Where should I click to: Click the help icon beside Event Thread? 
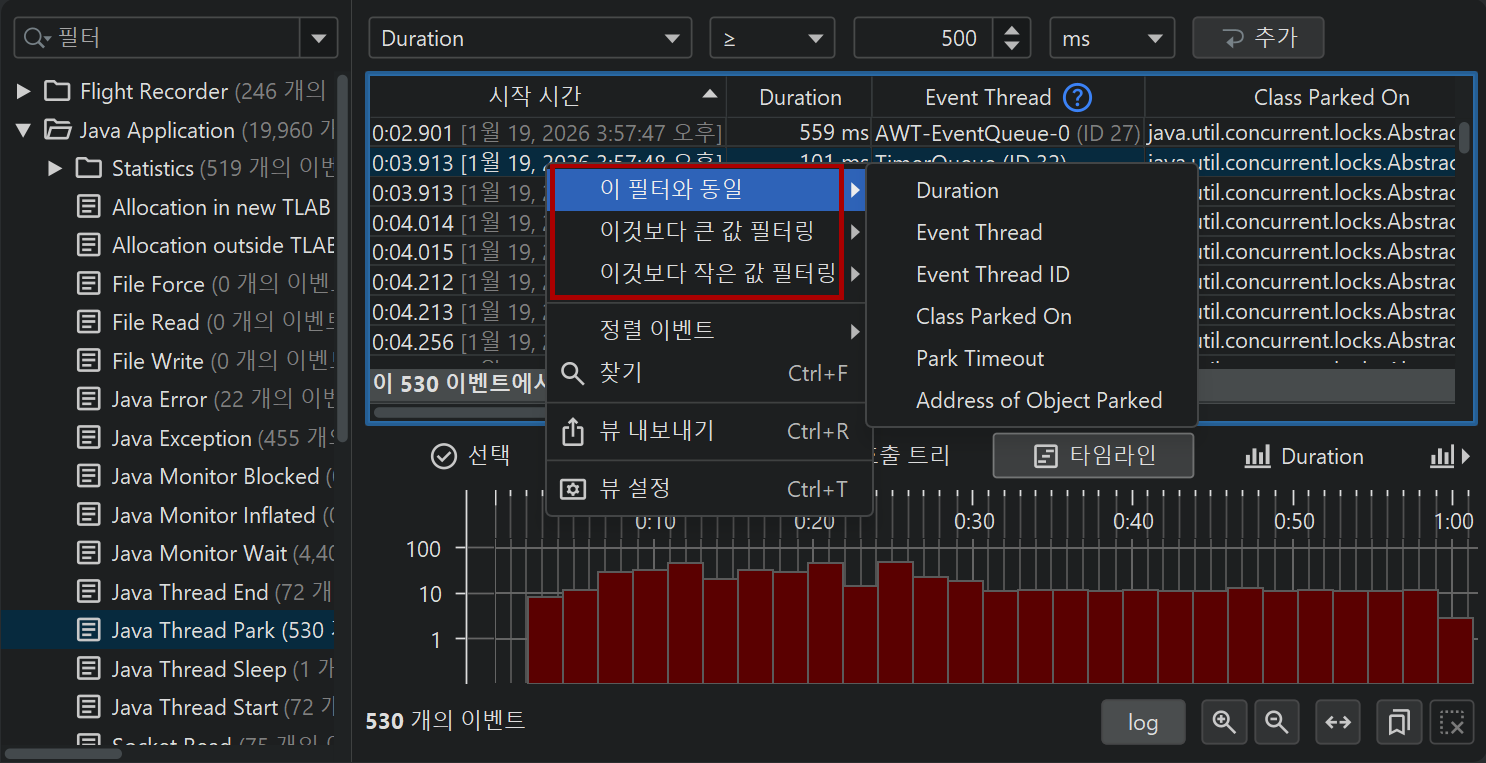(1077, 98)
